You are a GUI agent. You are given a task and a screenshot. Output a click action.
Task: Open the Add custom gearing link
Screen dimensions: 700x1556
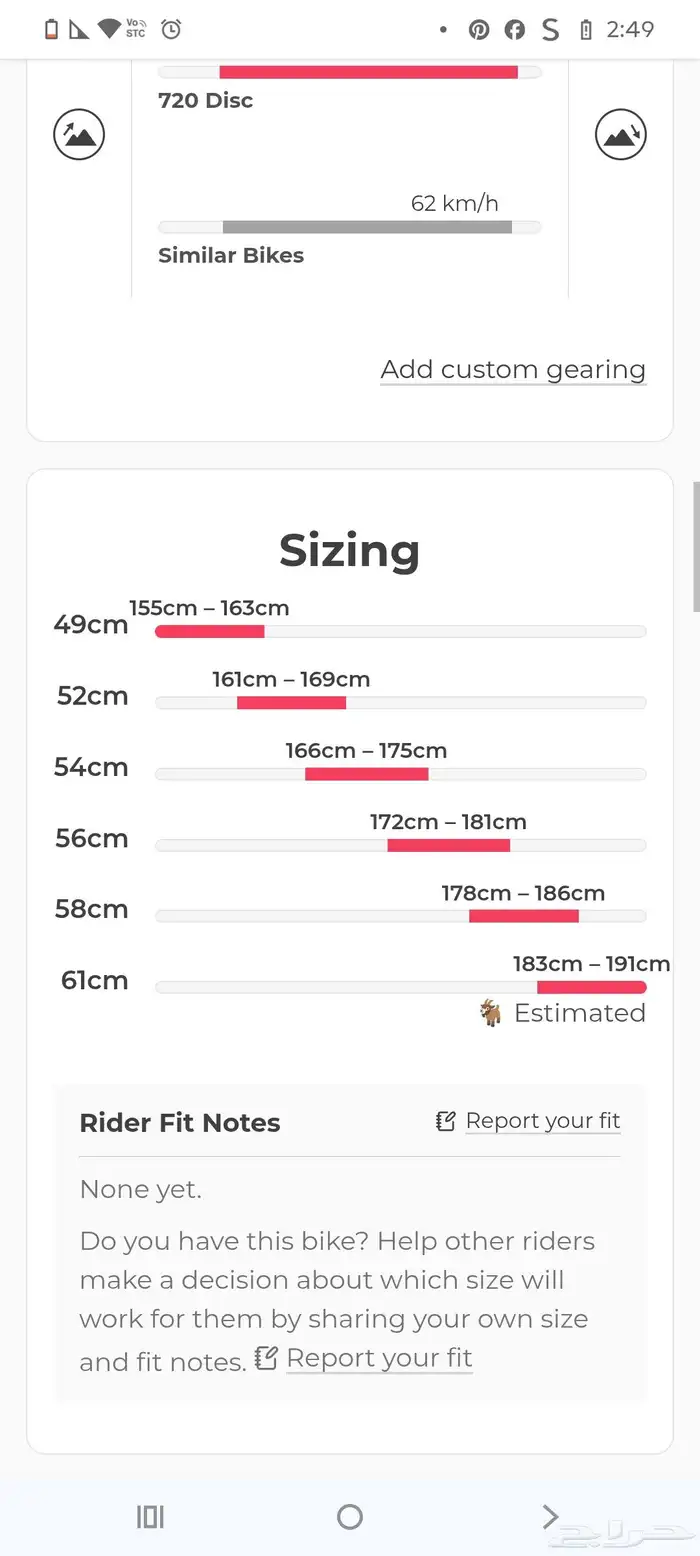[513, 369]
